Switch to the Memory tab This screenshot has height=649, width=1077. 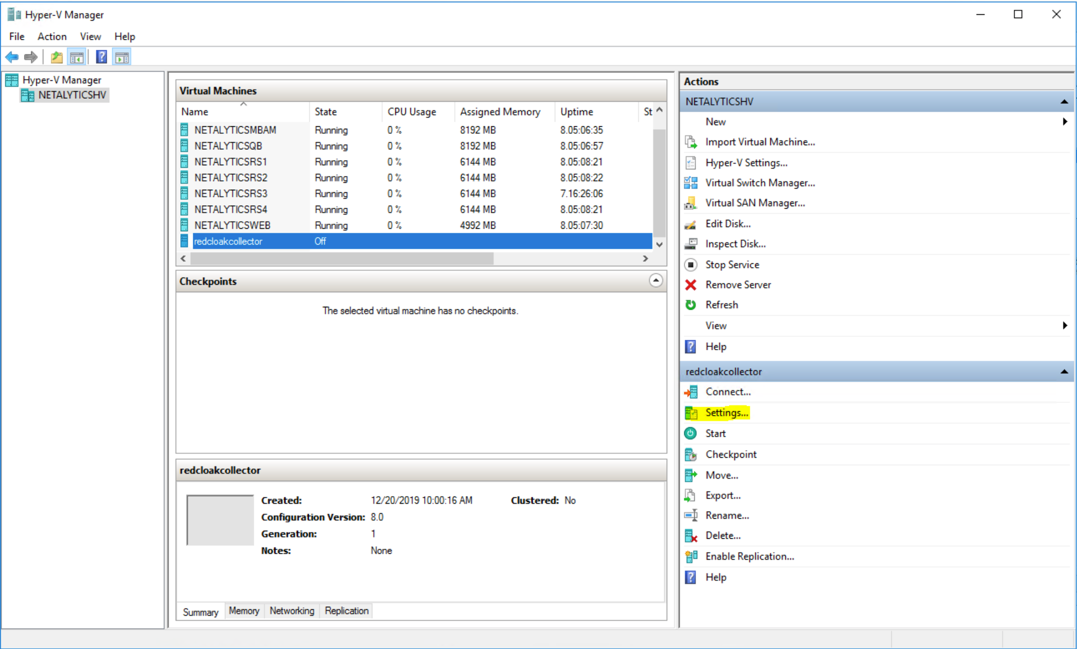[244, 611]
